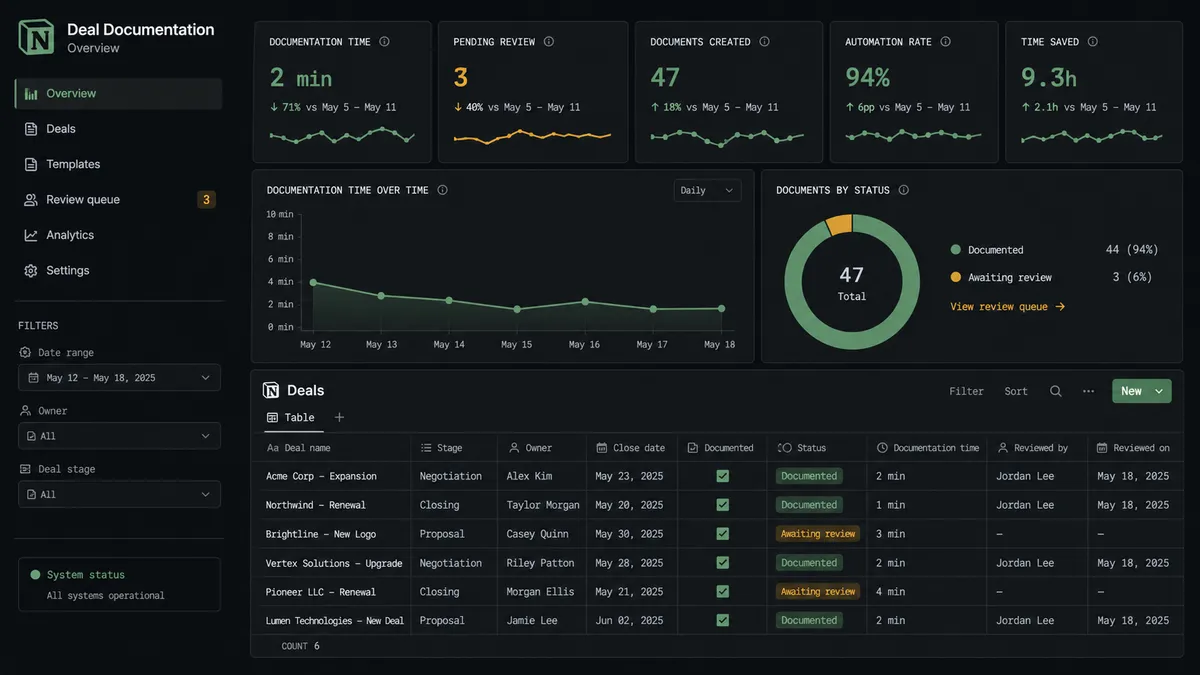Click the Templates page icon in sidebar
The height and width of the screenshot is (675, 1200).
(x=31, y=164)
